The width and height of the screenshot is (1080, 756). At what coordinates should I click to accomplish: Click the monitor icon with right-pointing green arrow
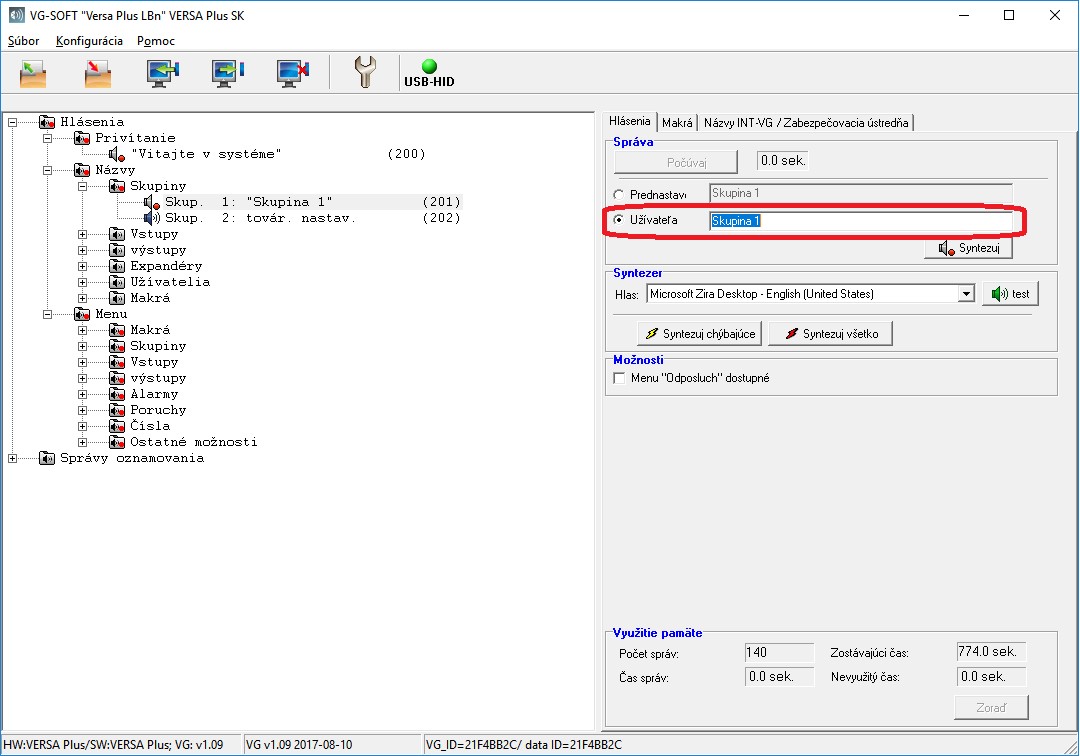point(227,72)
